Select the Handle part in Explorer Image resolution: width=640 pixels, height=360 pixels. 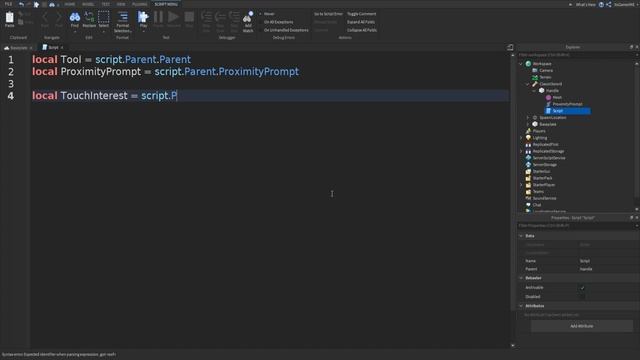click(552, 91)
